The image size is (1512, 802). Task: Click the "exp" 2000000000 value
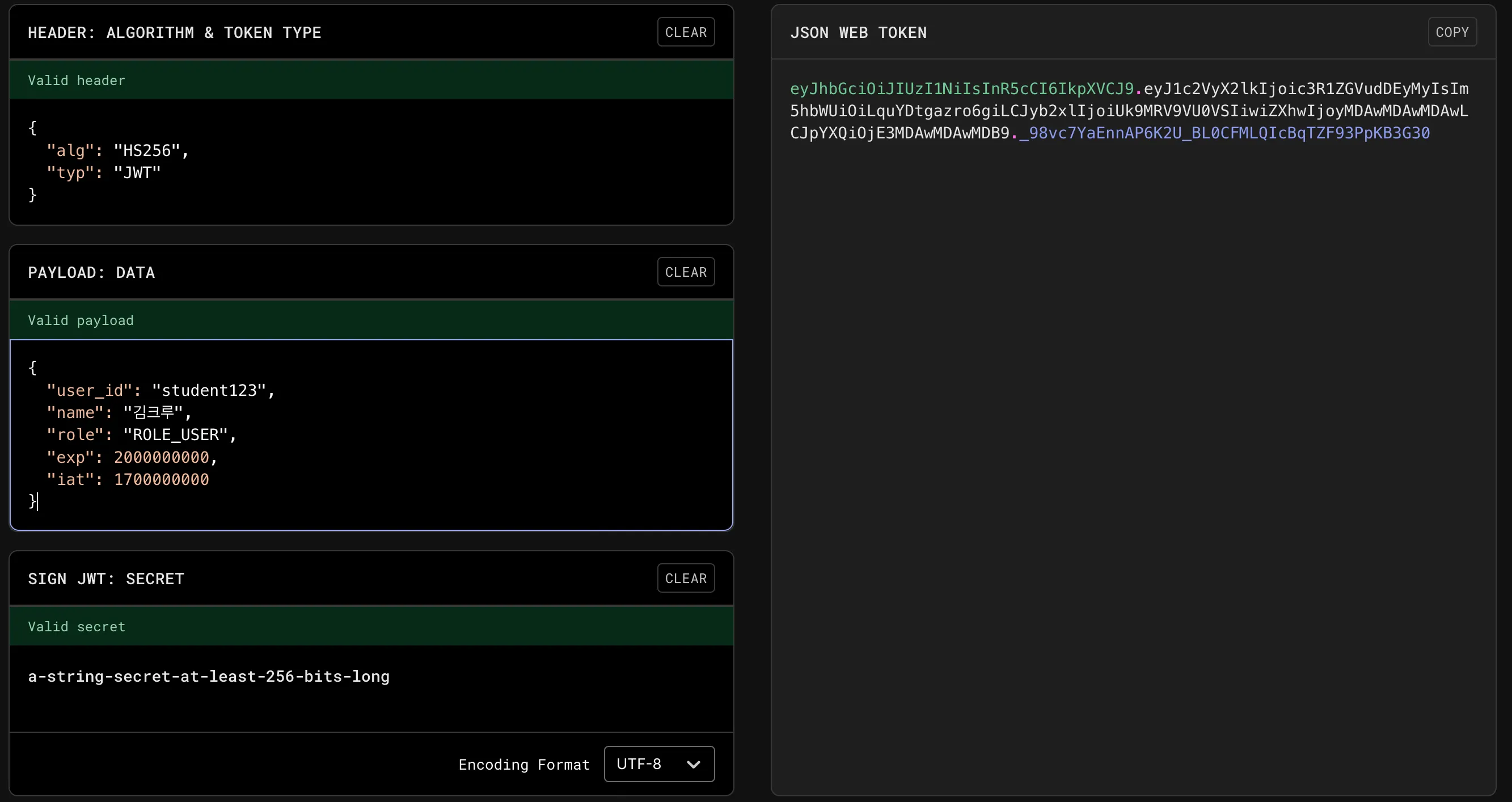click(x=162, y=457)
